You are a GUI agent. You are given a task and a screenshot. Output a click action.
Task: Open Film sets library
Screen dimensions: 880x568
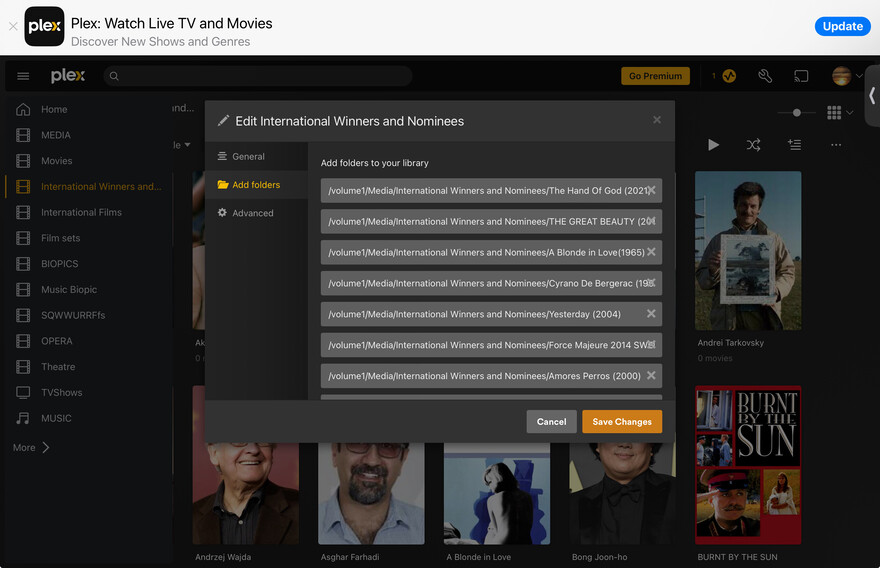pos(60,238)
